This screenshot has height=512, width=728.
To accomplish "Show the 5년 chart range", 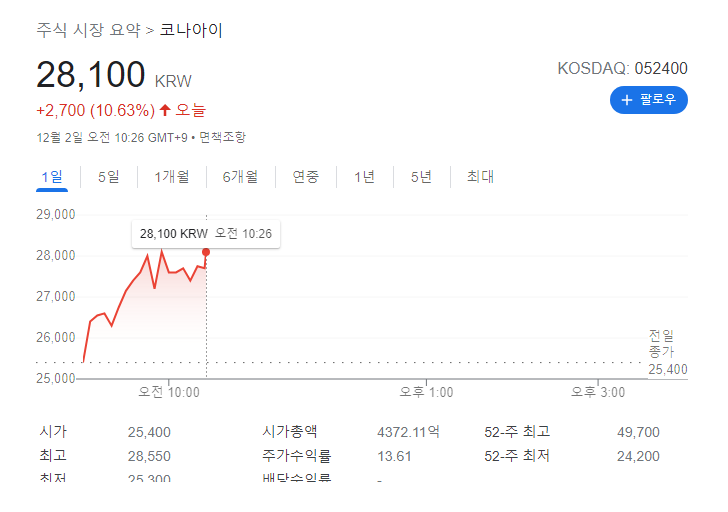I will [422, 177].
